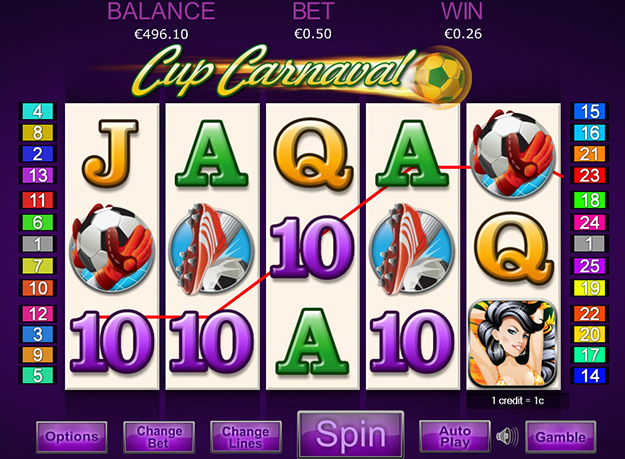This screenshot has height=459, width=625.
Task: Select payline 23 red marker
Action: pos(589,175)
